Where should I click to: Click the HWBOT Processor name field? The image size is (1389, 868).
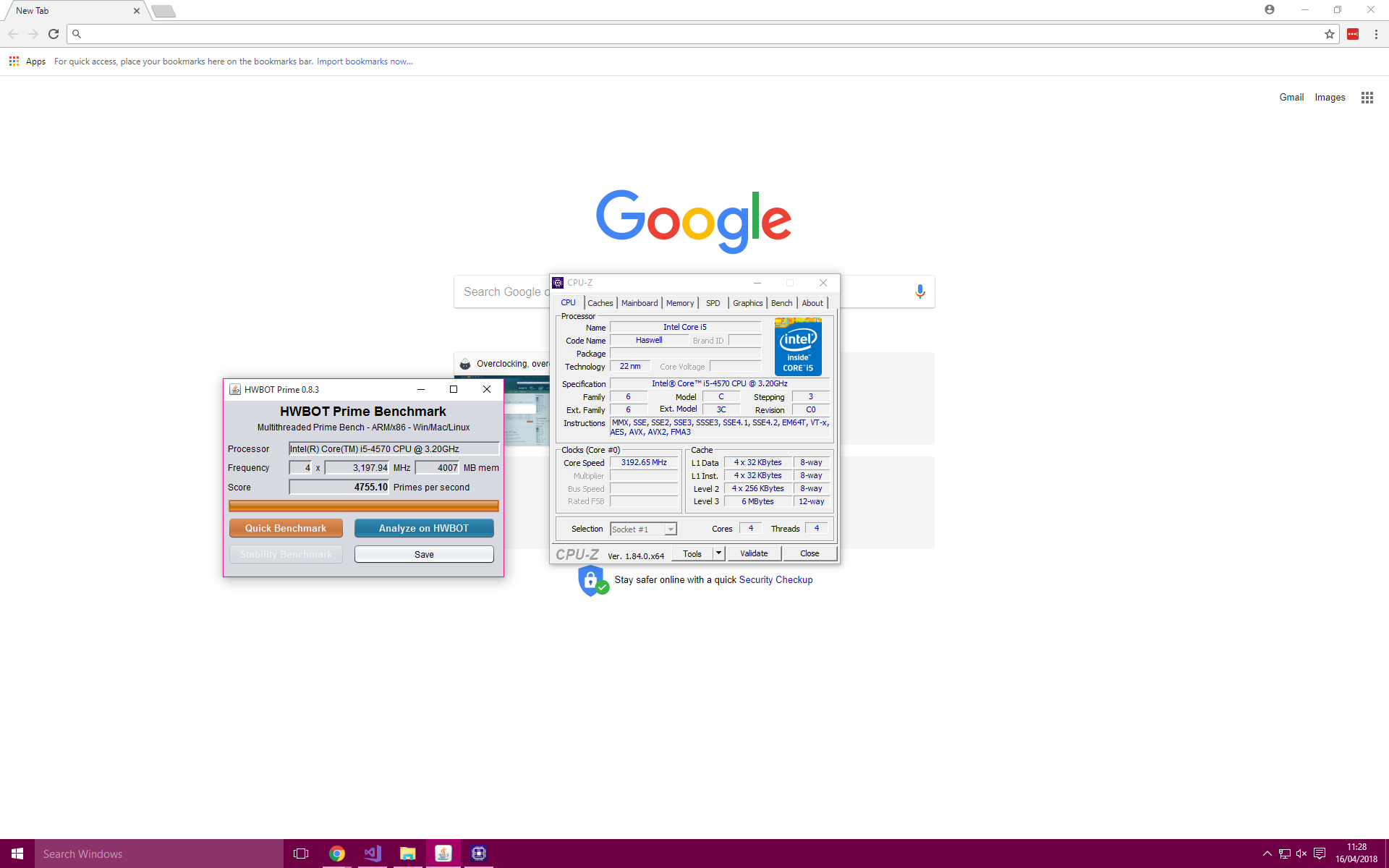[x=394, y=449]
